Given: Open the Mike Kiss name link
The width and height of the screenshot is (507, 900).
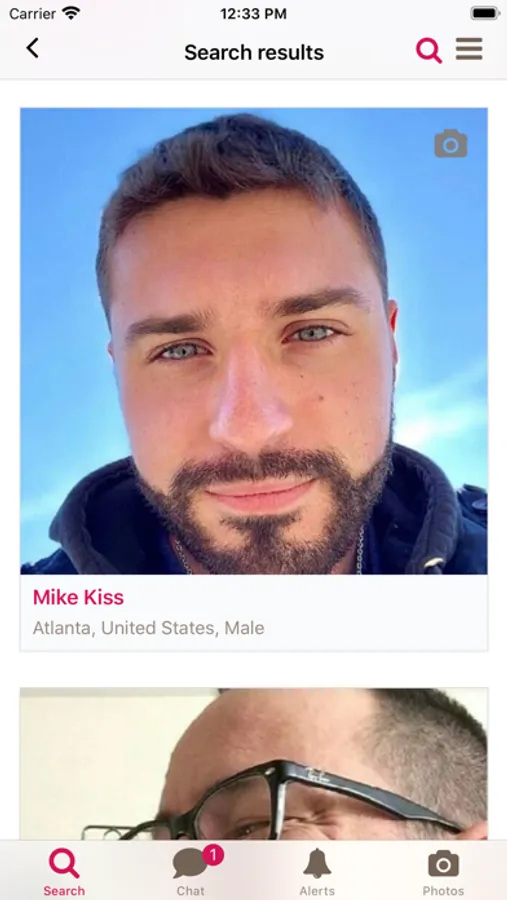Looking at the screenshot, I should (78, 598).
